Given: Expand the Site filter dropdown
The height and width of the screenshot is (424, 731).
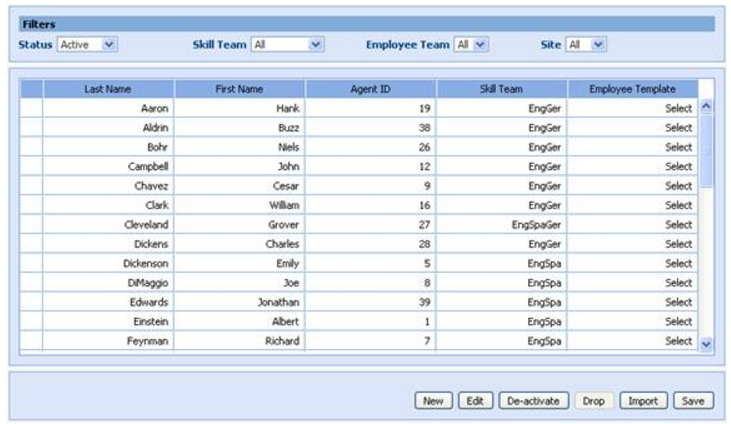Looking at the screenshot, I should coord(597,44).
